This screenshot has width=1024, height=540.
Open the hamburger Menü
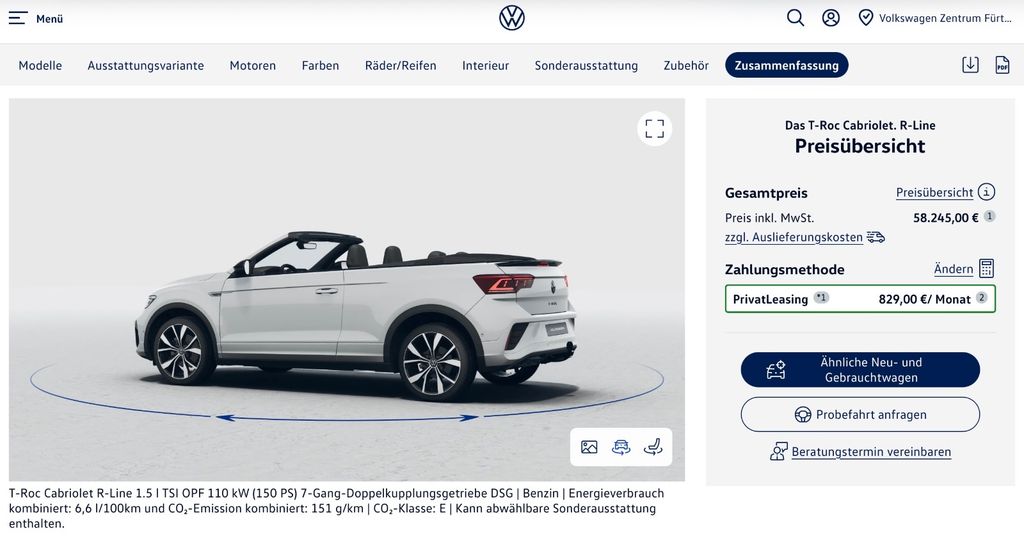35,18
